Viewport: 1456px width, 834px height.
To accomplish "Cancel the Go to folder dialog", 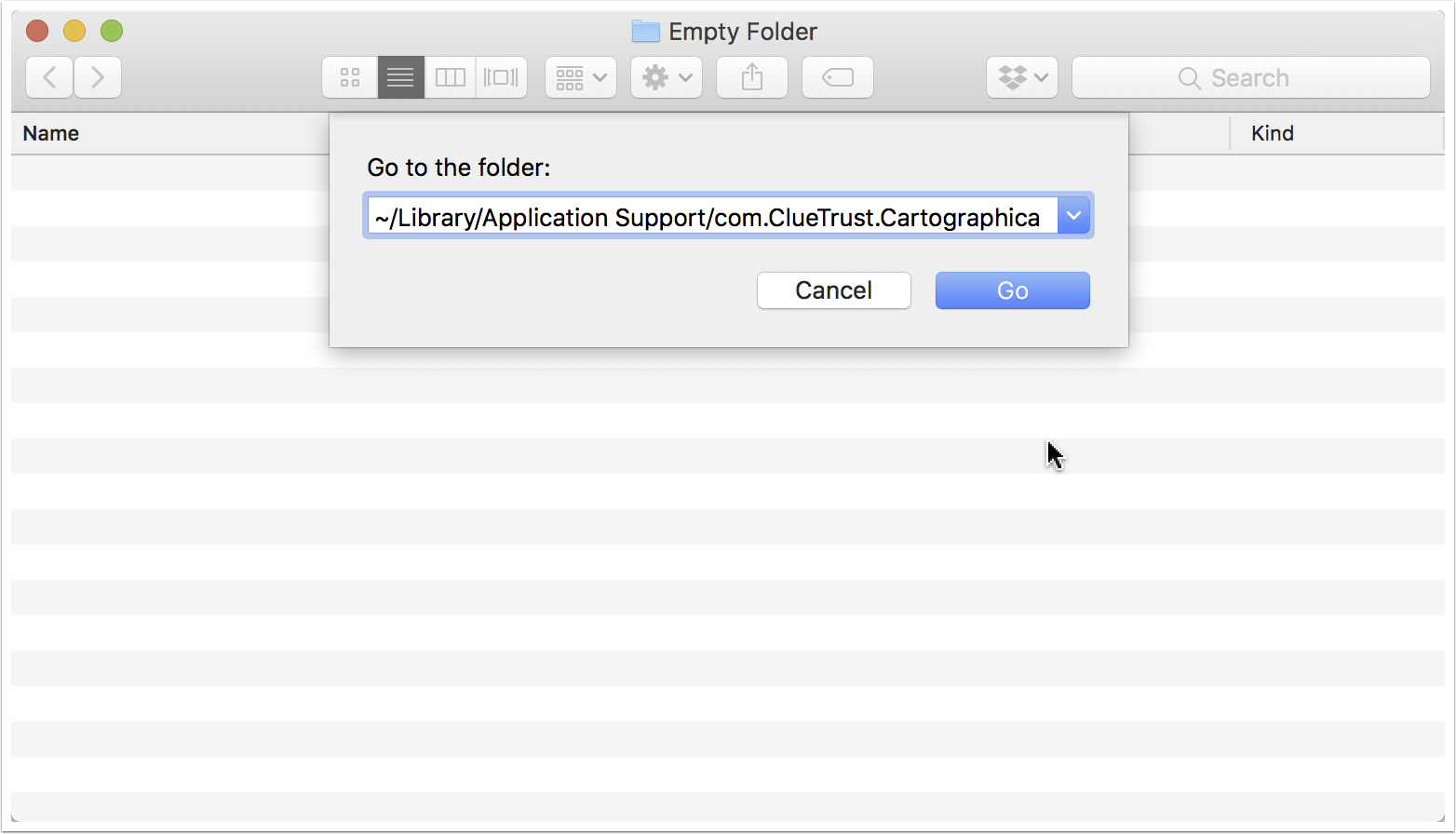I will pos(834,290).
